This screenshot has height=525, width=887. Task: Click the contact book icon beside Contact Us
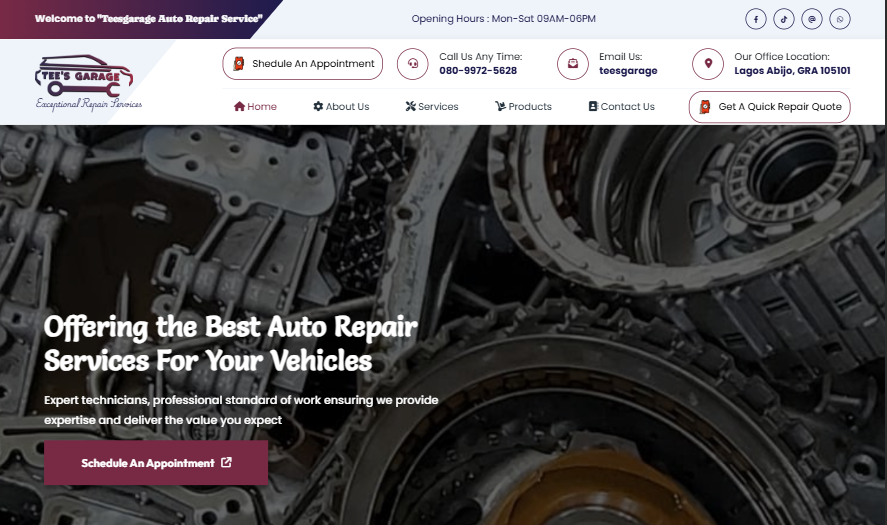[x=593, y=106]
